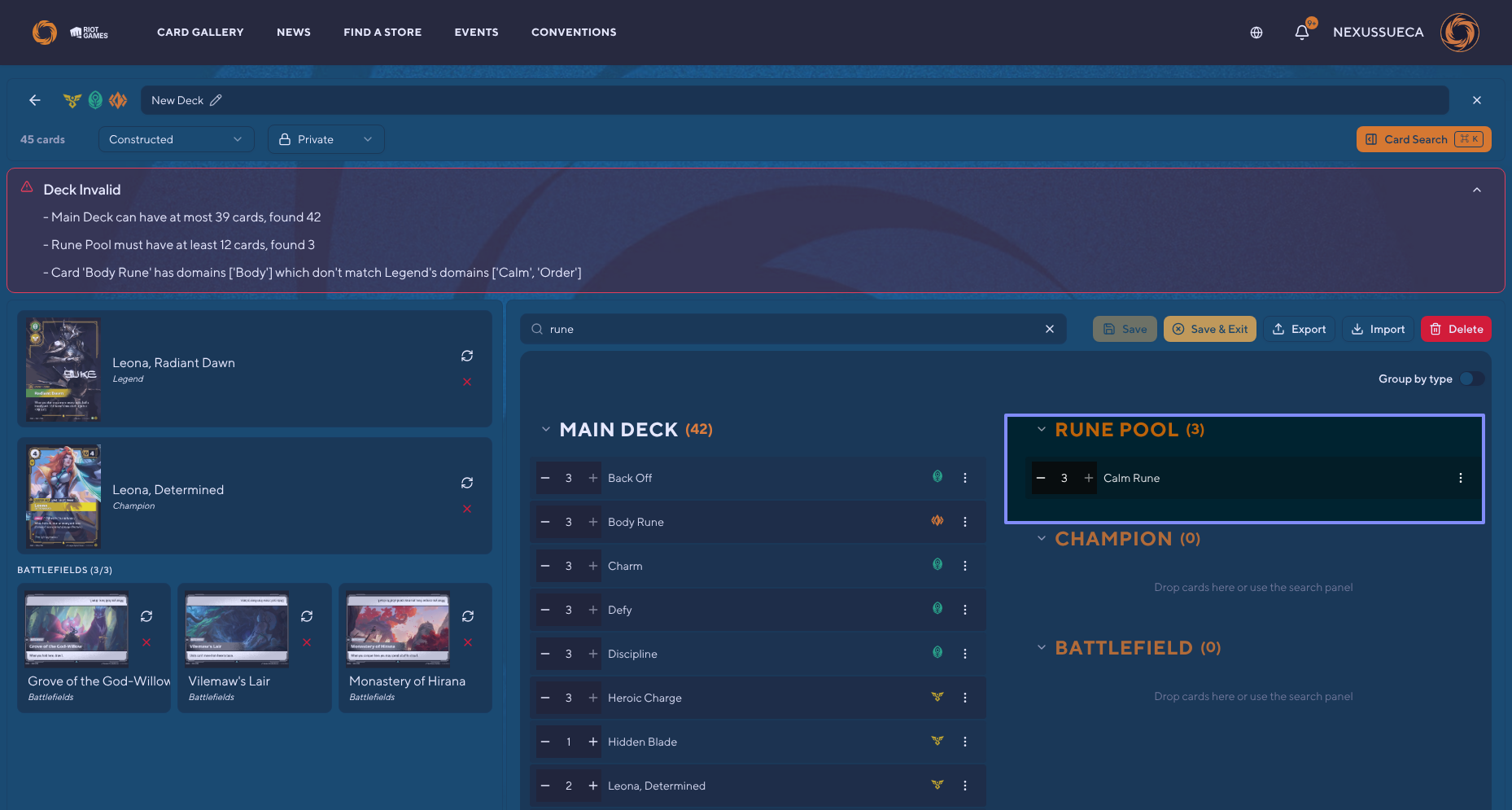Swap the Monastery of Hirana battlefield
Image resolution: width=1512 pixels, height=810 pixels.
pyautogui.click(x=468, y=616)
